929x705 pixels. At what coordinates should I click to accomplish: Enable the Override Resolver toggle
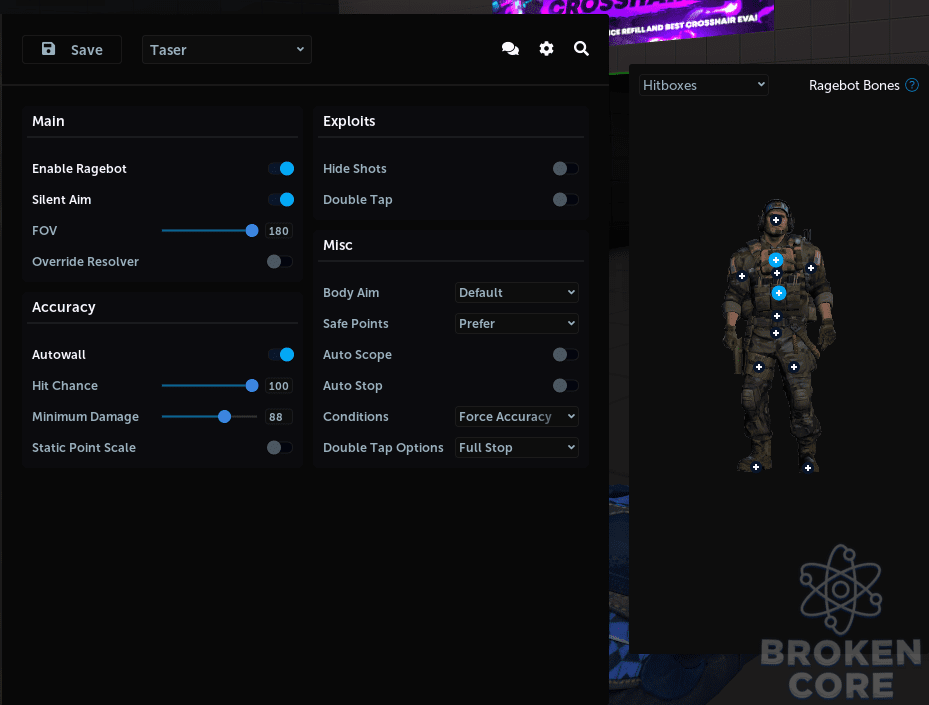pos(280,261)
